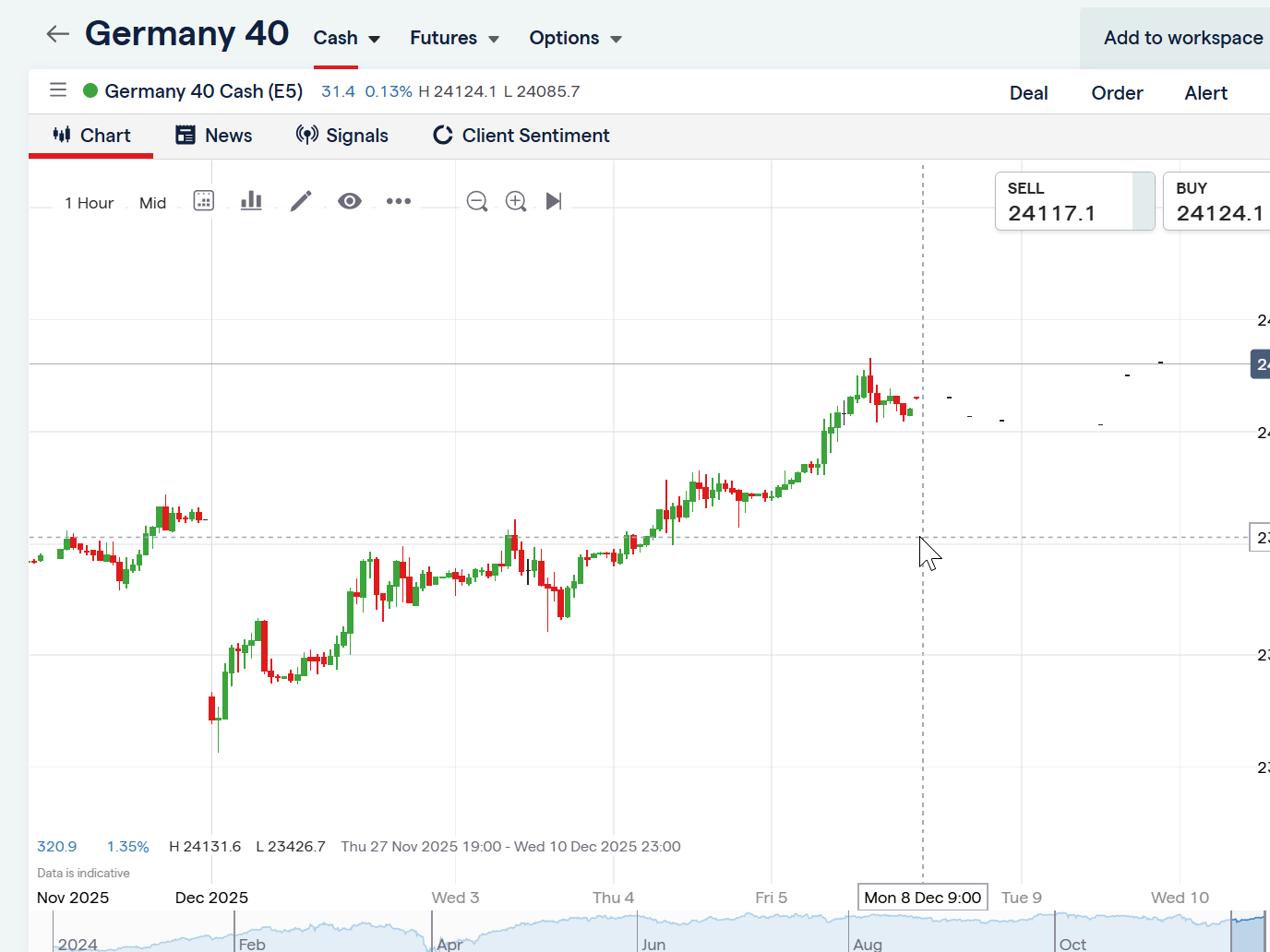Open the three-dot more options menu
1270x952 pixels.
(x=399, y=201)
